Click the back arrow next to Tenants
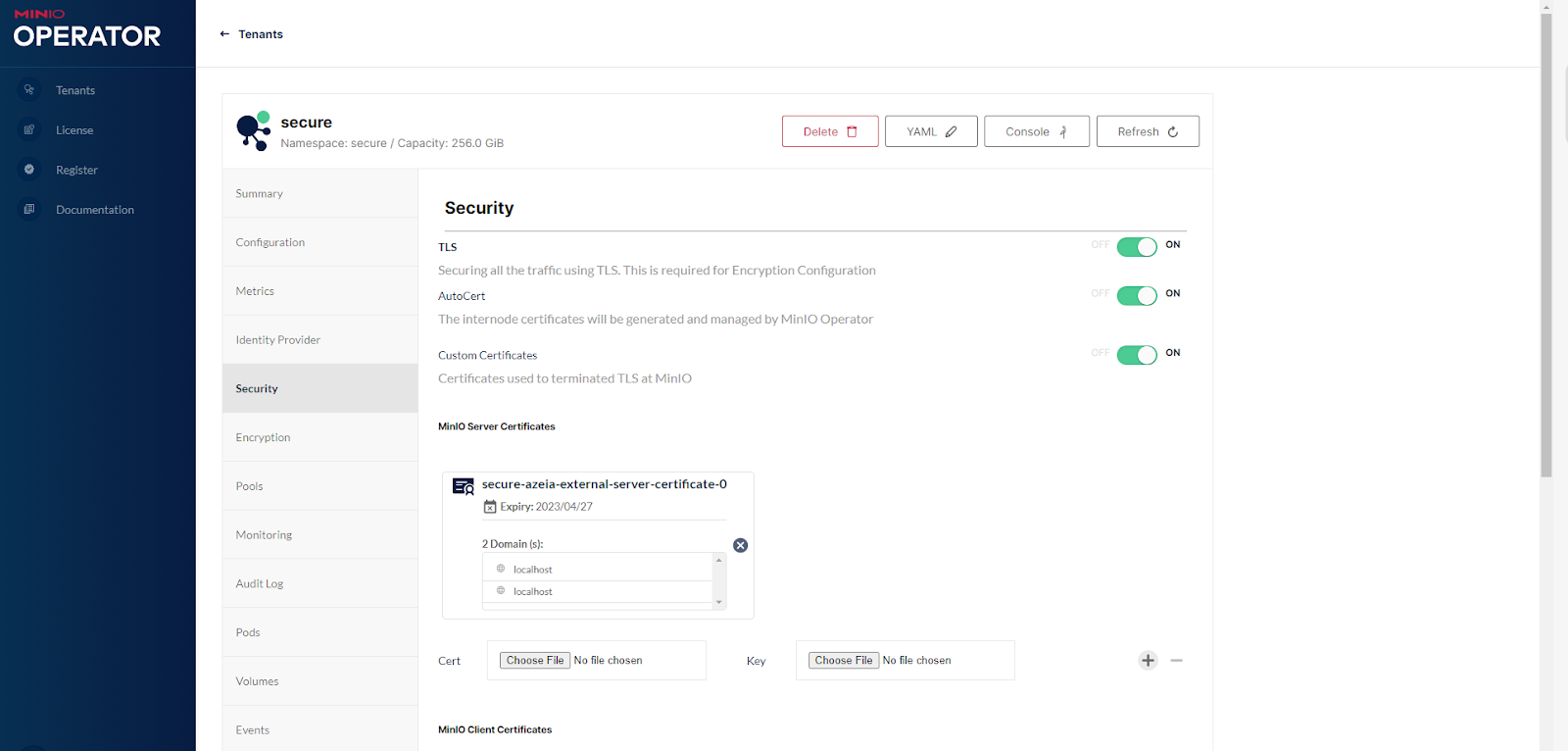 (224, 34)
